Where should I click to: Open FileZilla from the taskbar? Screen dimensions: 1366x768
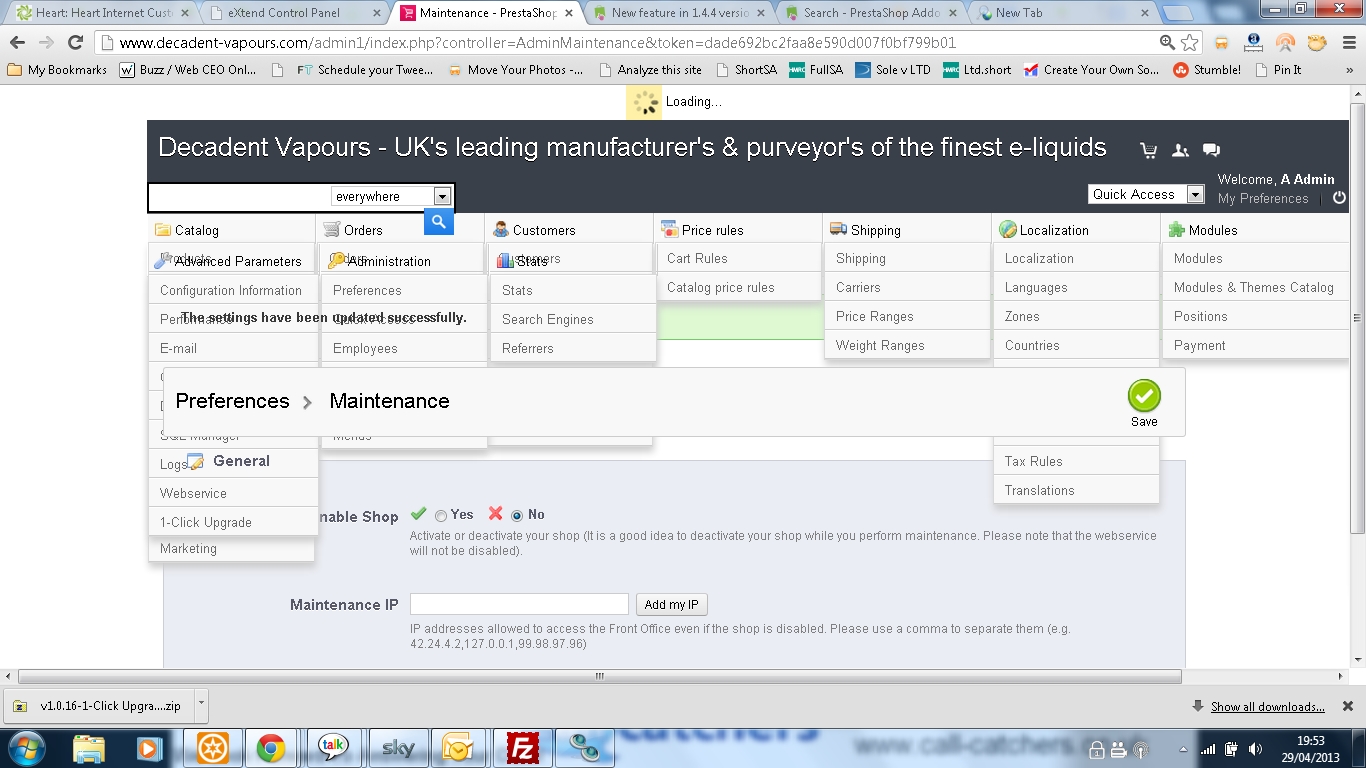click(522, 748)
